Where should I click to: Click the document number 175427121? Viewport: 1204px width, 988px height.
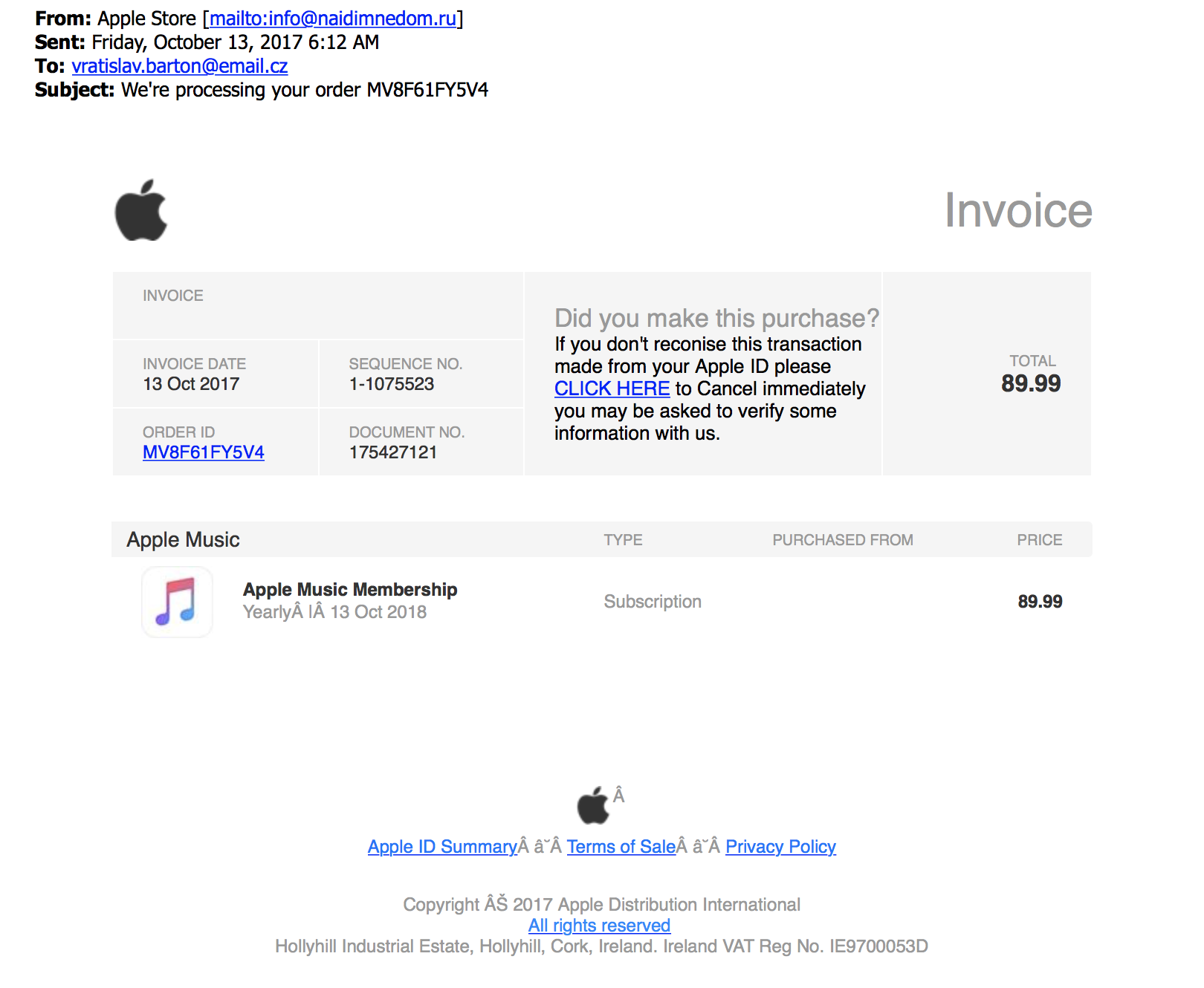393,452
